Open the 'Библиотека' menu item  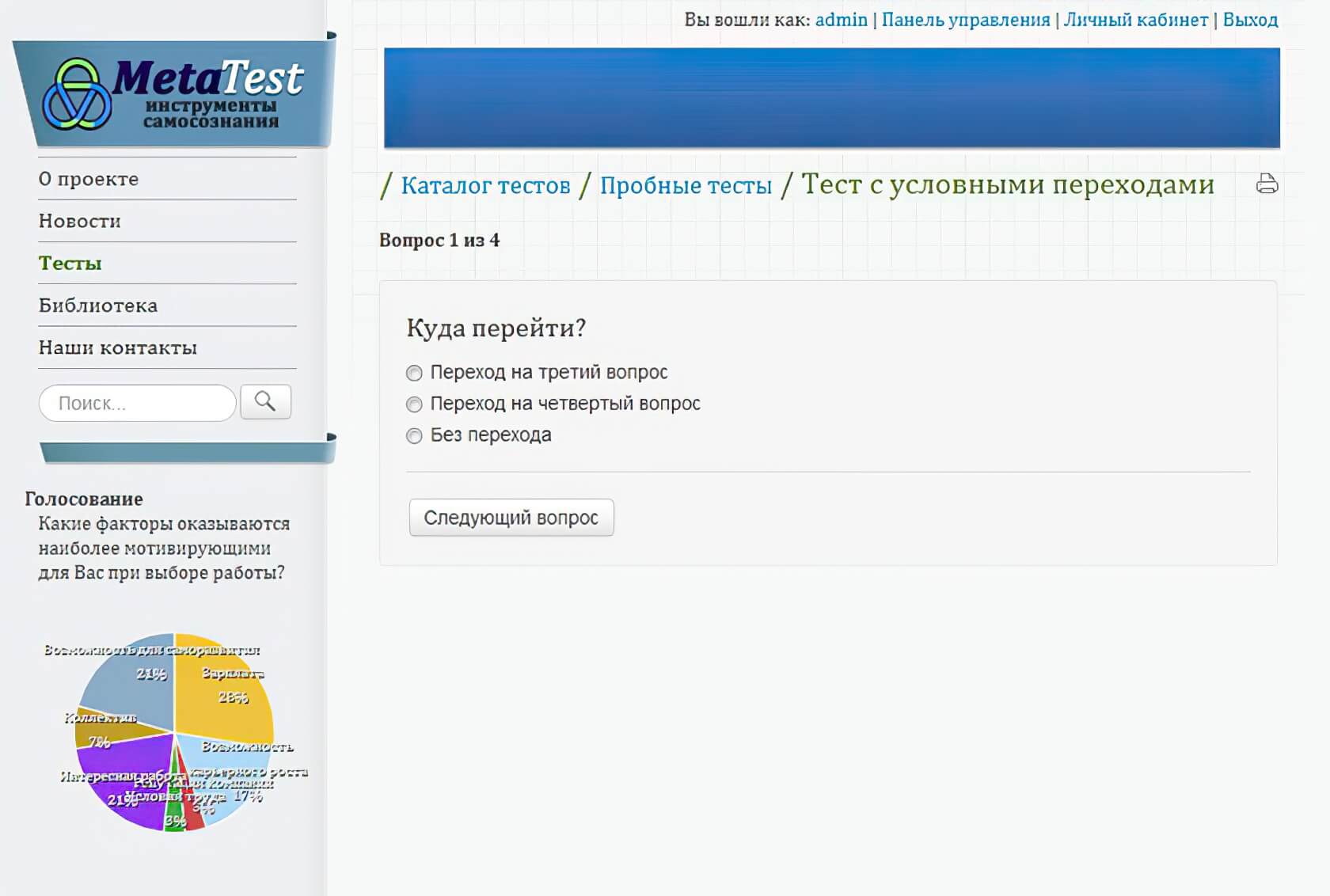point(98,306)
